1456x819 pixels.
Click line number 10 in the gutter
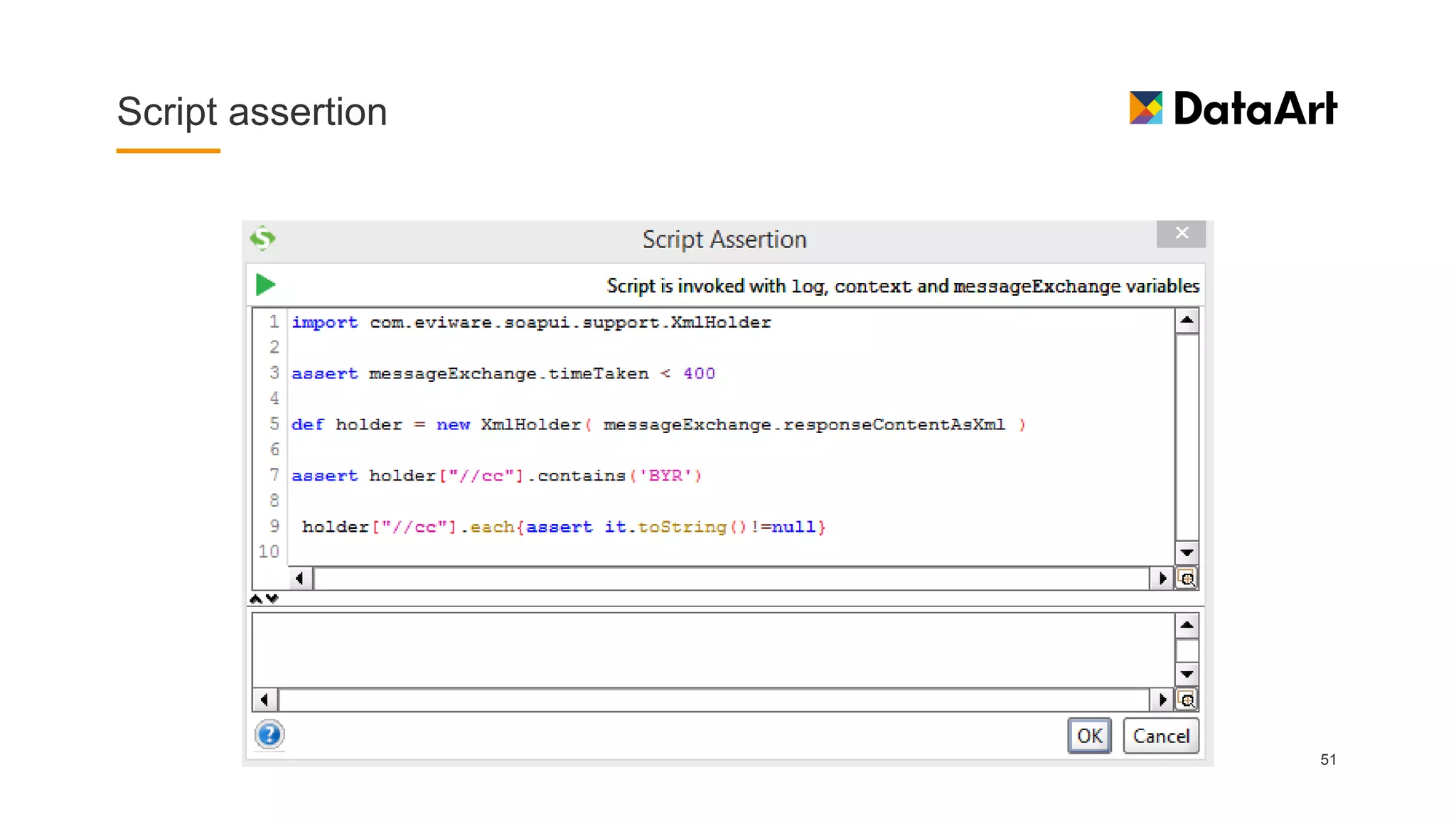[269, 552]
